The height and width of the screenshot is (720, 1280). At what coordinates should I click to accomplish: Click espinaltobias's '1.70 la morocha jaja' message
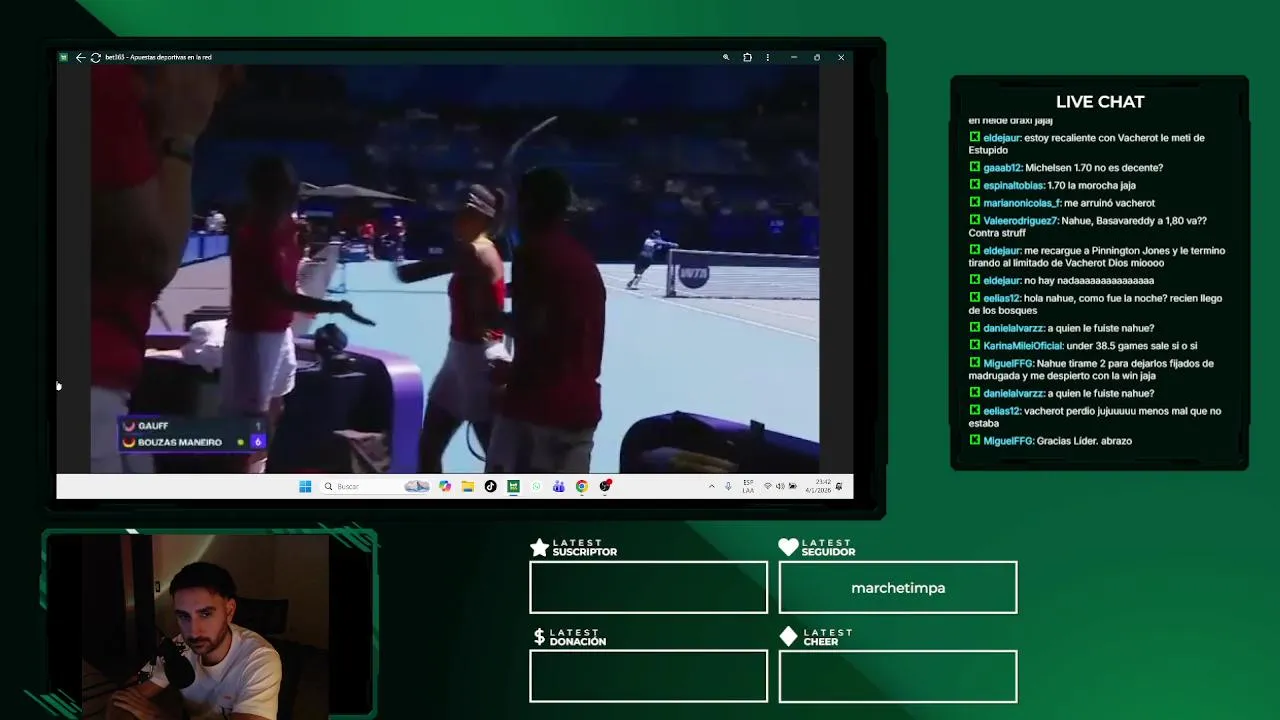pyautogui.click(x=1052, y=185)
